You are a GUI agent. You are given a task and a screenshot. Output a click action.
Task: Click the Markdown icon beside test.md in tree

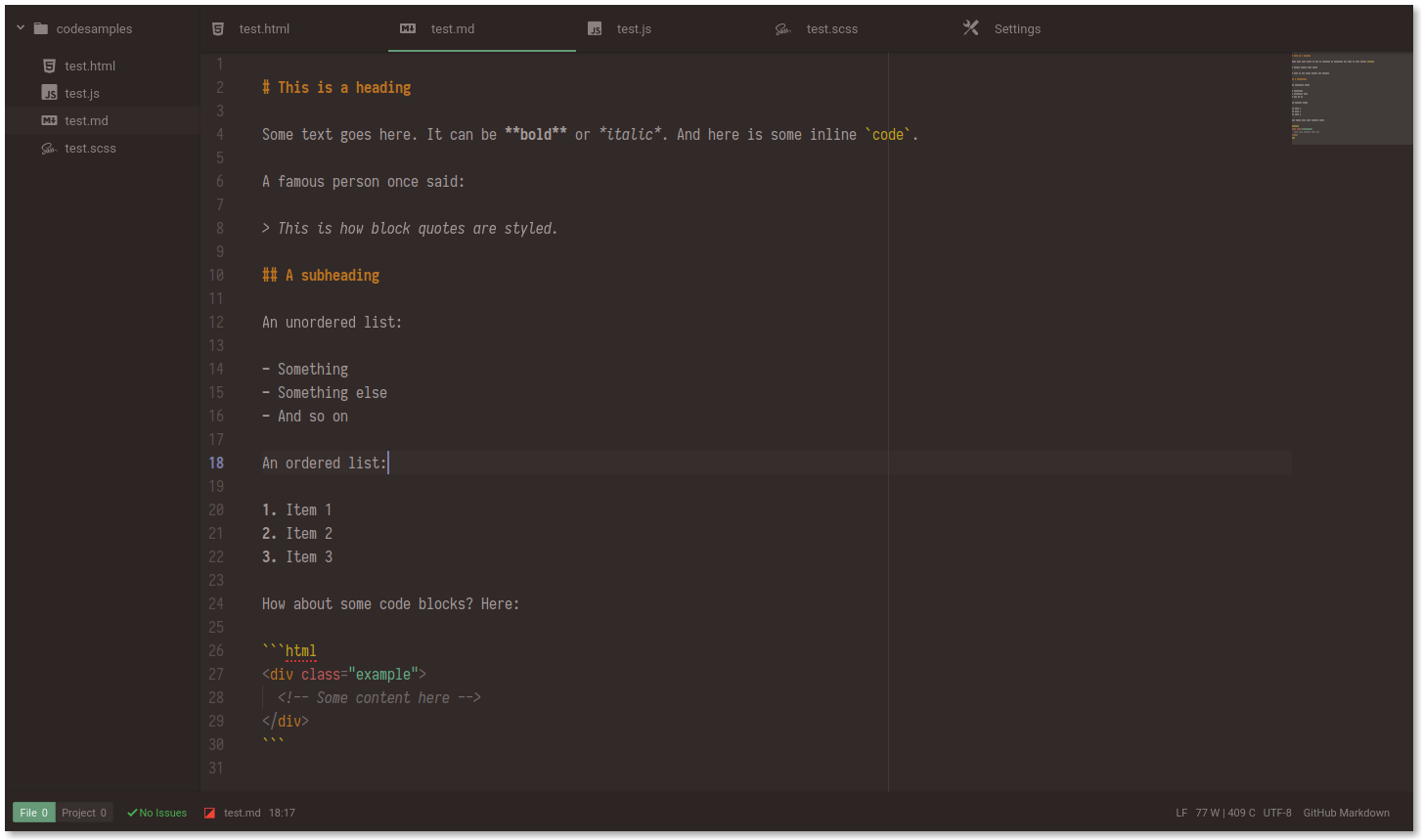49,120
